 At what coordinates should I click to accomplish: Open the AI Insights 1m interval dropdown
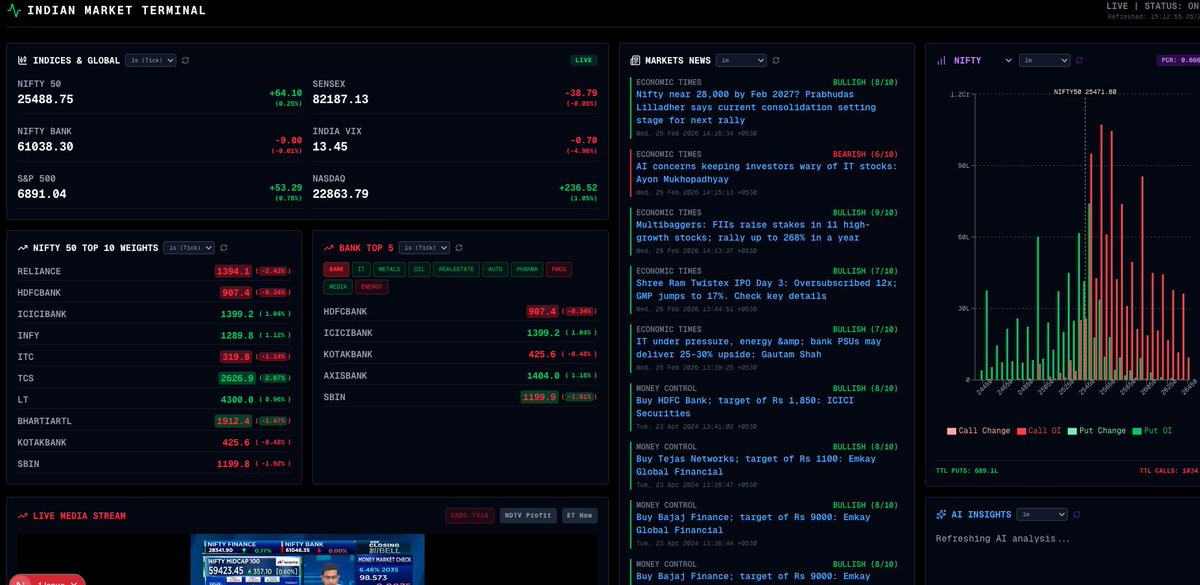1042,514
